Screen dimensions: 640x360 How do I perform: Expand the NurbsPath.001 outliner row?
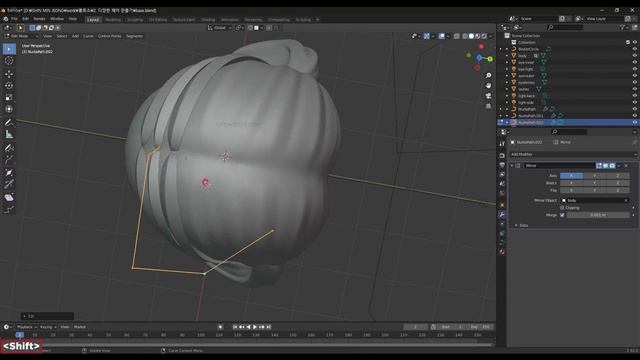coord(507,116)
